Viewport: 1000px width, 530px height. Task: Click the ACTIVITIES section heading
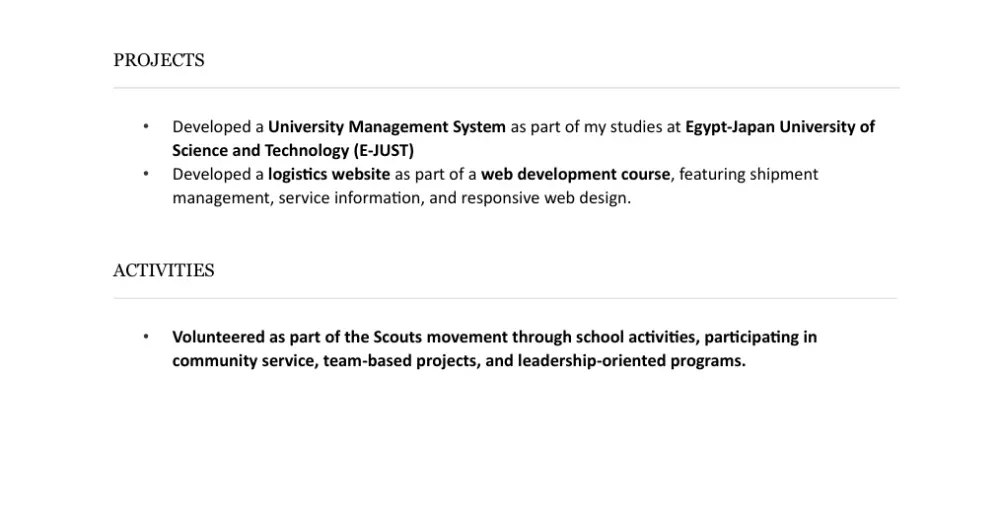[164, 270]
